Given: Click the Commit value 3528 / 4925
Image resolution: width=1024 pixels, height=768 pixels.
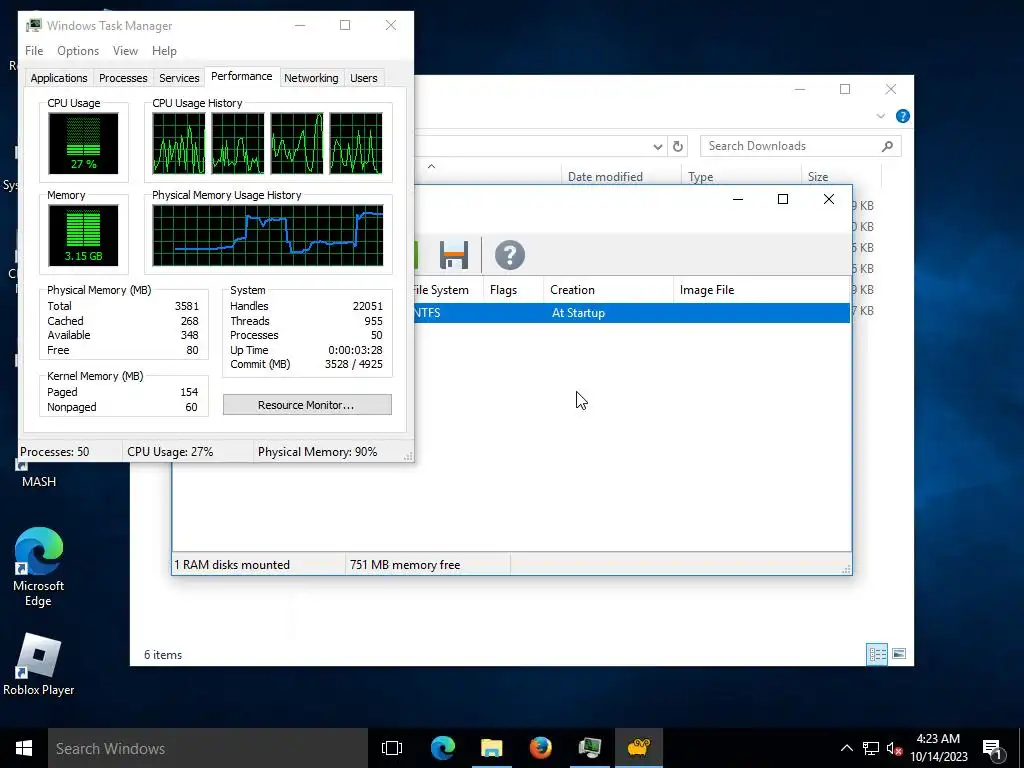Looking at the screenshot, I should point(353,364).
